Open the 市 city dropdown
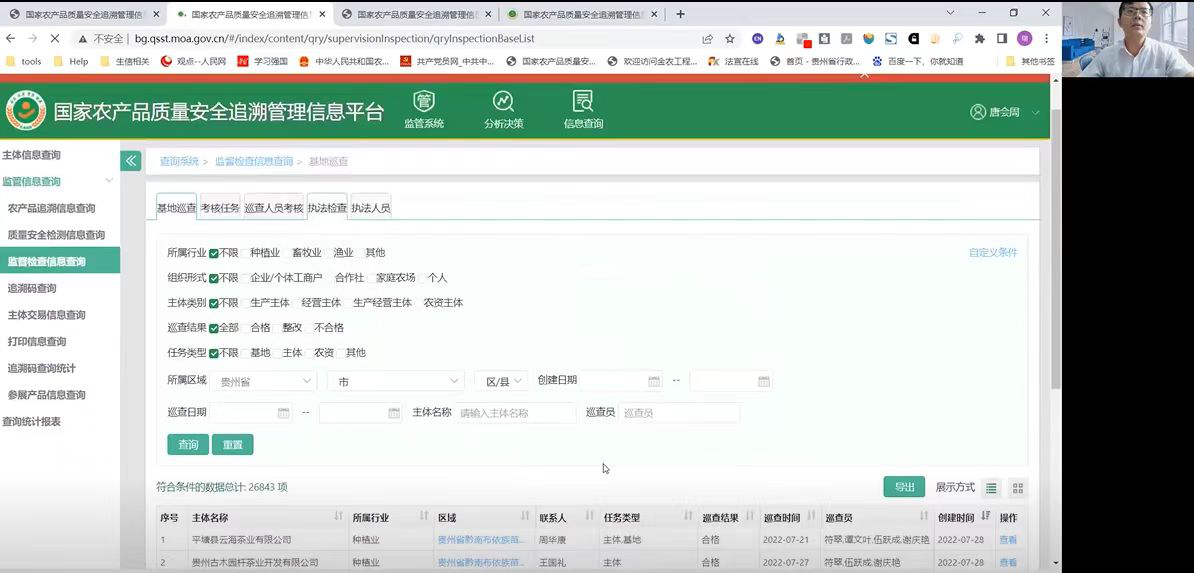Viewport: 1194px width, 573px height. [395, 381]
